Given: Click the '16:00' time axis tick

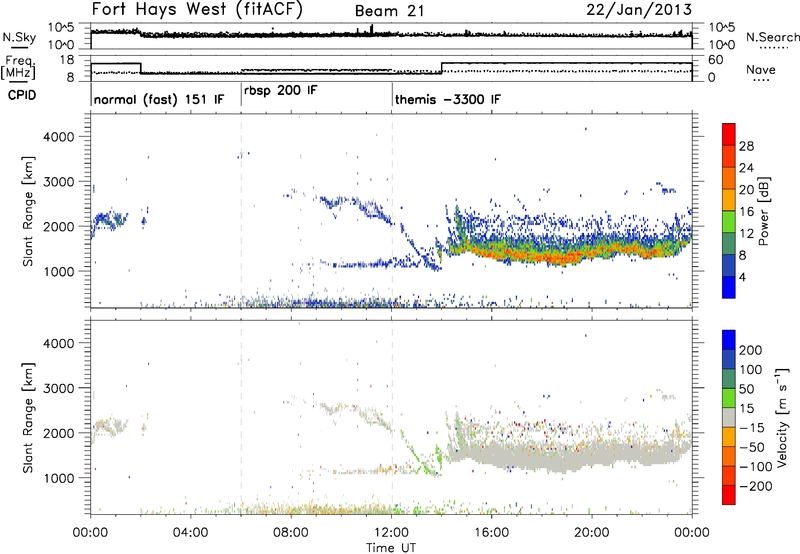Looking at the screenshot, I should [491, 533].
